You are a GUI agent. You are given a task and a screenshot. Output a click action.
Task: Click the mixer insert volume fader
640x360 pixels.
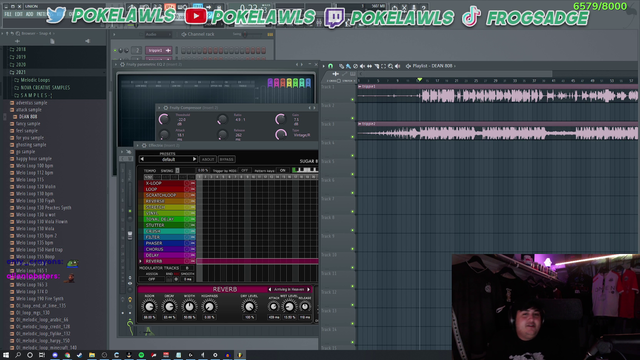click(130, 235)
